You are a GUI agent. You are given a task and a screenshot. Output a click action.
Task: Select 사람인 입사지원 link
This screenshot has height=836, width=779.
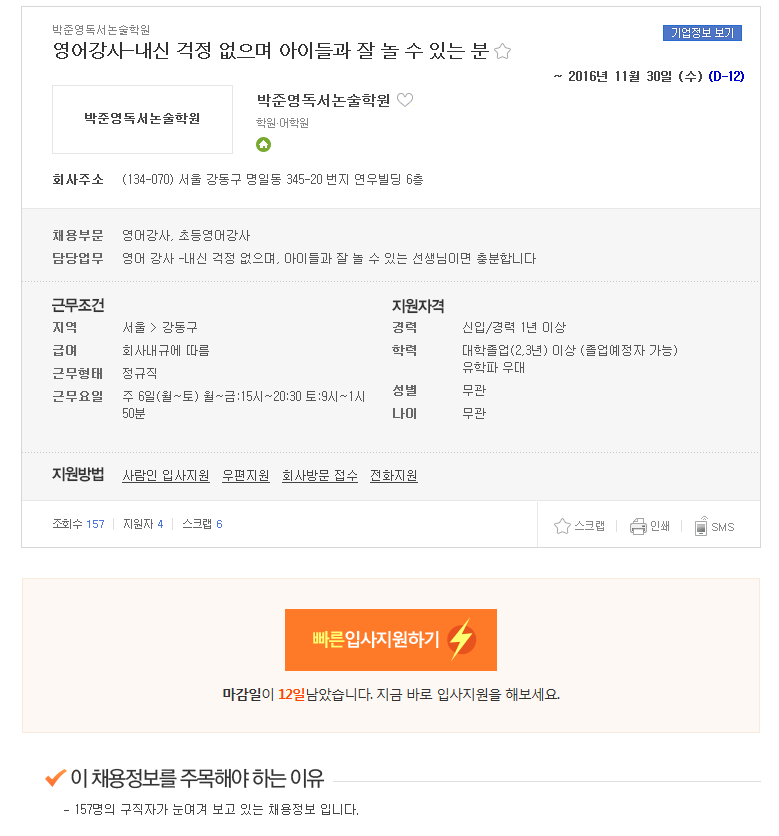click(166, 475)
